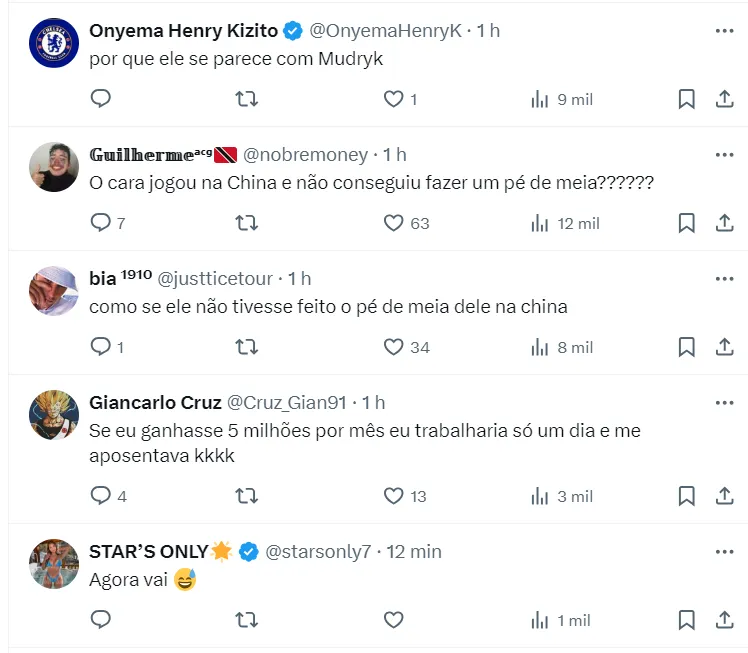Open three-dot menu on Guilherme's tweet
This screenshot has width=748, height=653.
(x=725, y=155)
